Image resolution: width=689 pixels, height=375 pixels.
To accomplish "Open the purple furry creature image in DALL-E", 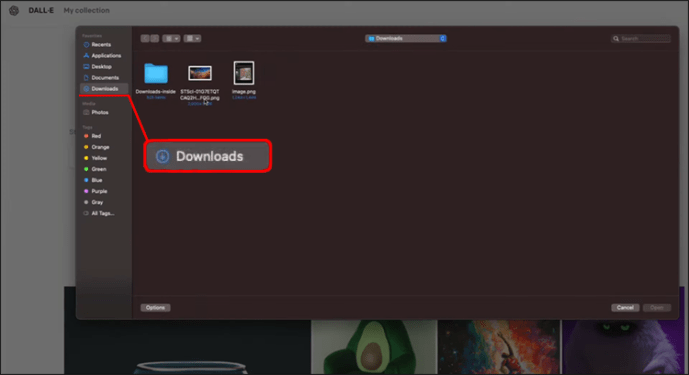I will pos(623,347).
